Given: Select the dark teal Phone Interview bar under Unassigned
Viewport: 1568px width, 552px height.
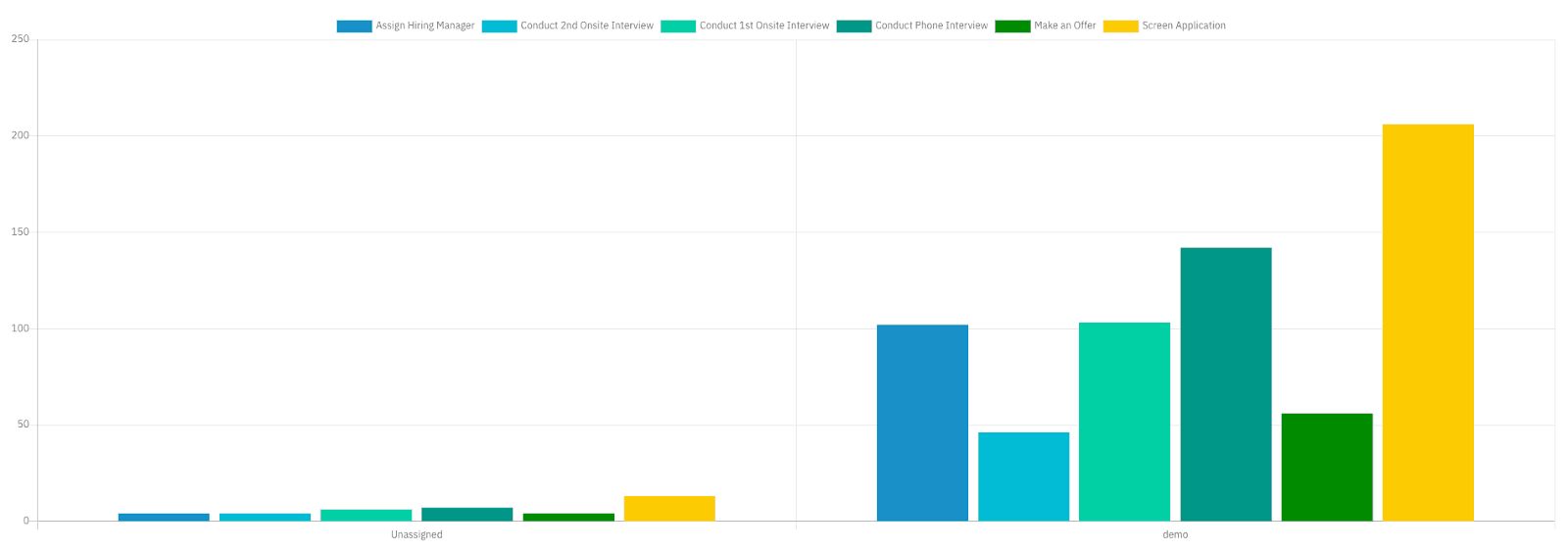Looking at the screenshot, I should (467, 515).
